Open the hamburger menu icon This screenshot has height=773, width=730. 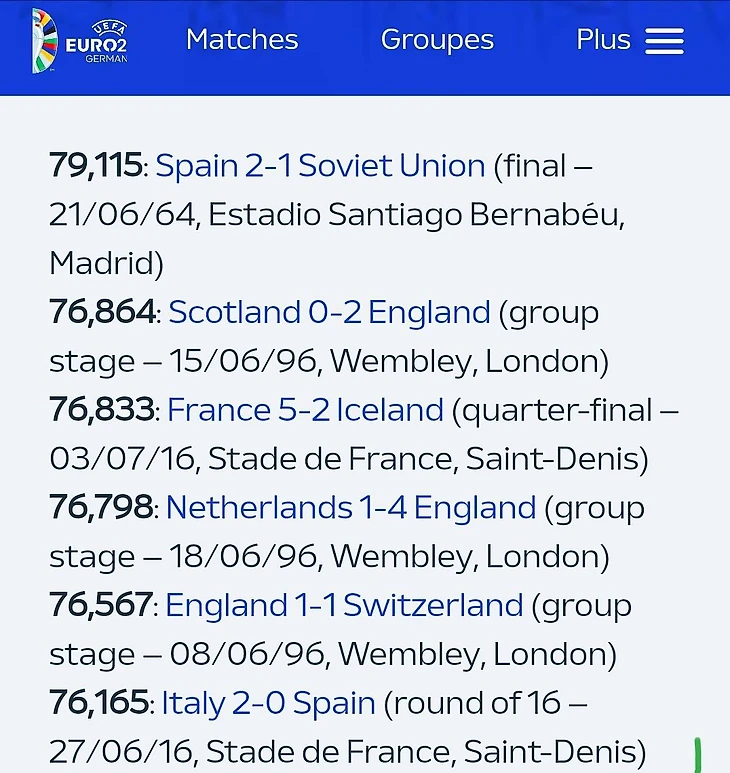pyautogui.click(x=664, y=41)
